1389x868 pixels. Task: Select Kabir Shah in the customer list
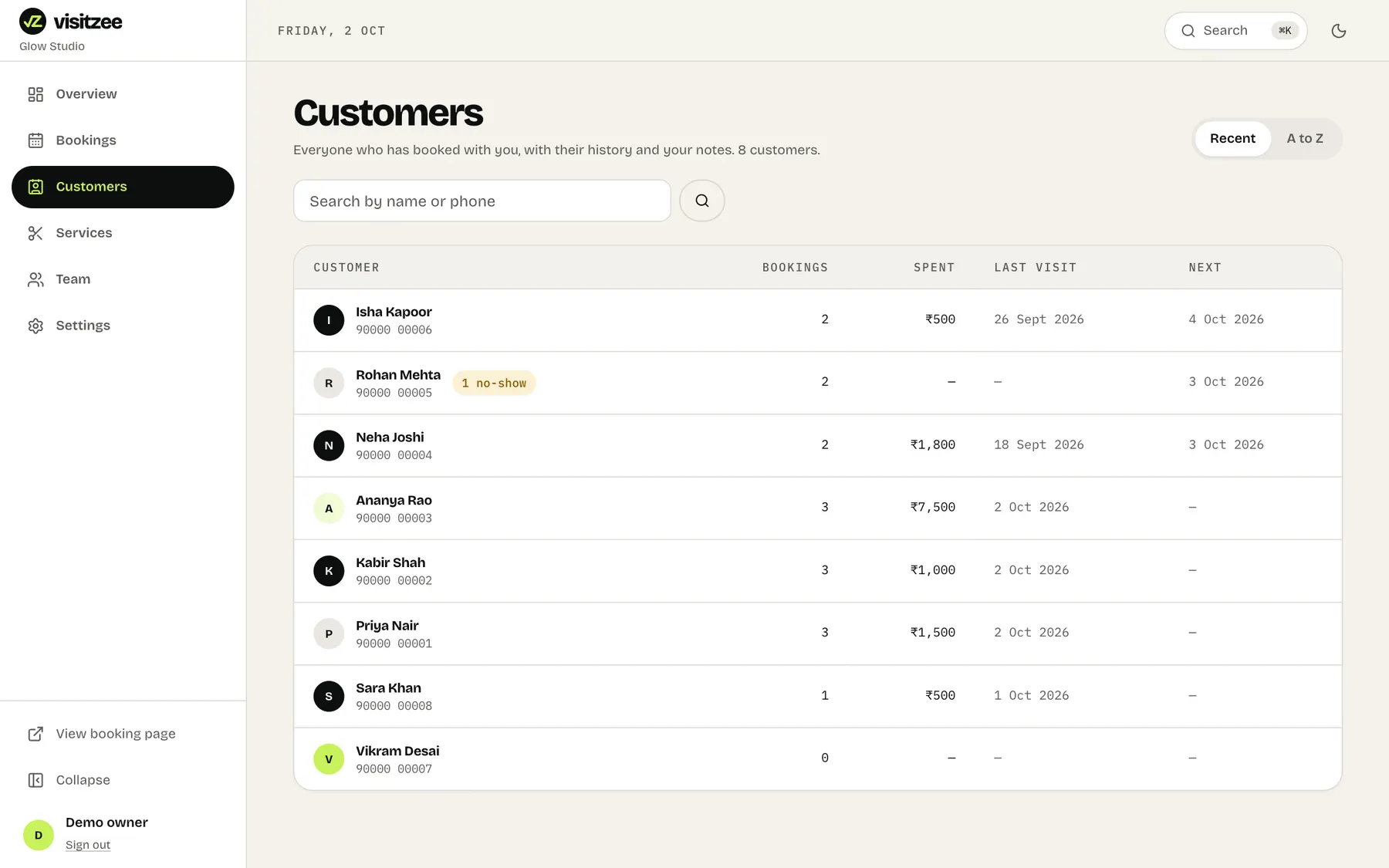[x=818, y=571]
